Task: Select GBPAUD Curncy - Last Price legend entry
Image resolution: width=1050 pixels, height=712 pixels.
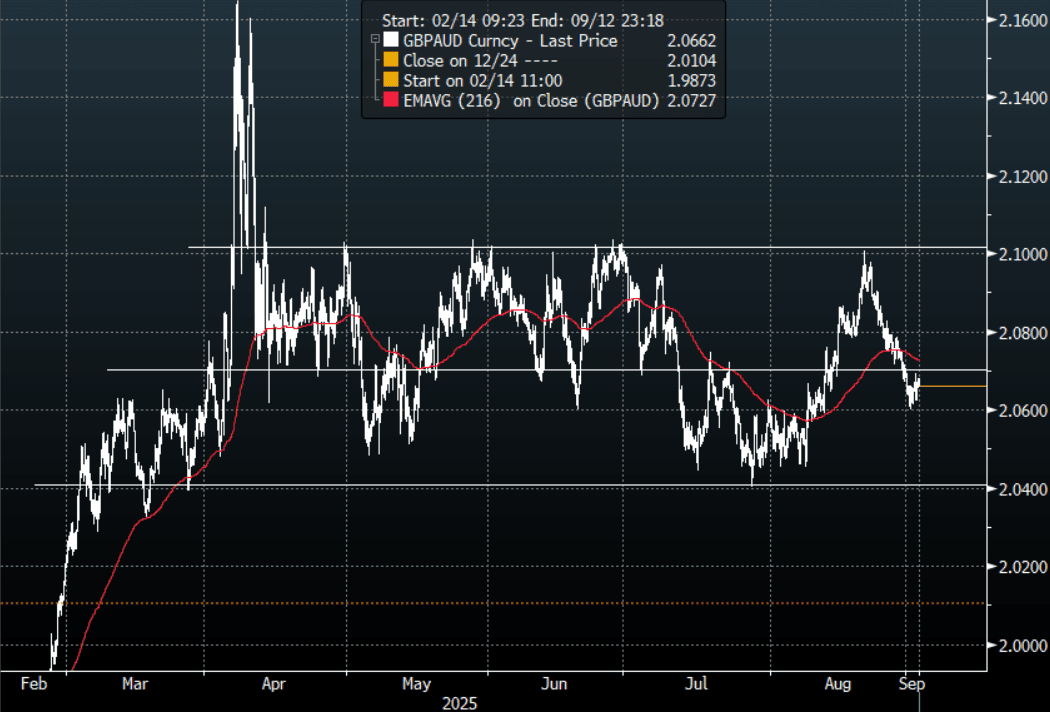Action: pos(510,41)
